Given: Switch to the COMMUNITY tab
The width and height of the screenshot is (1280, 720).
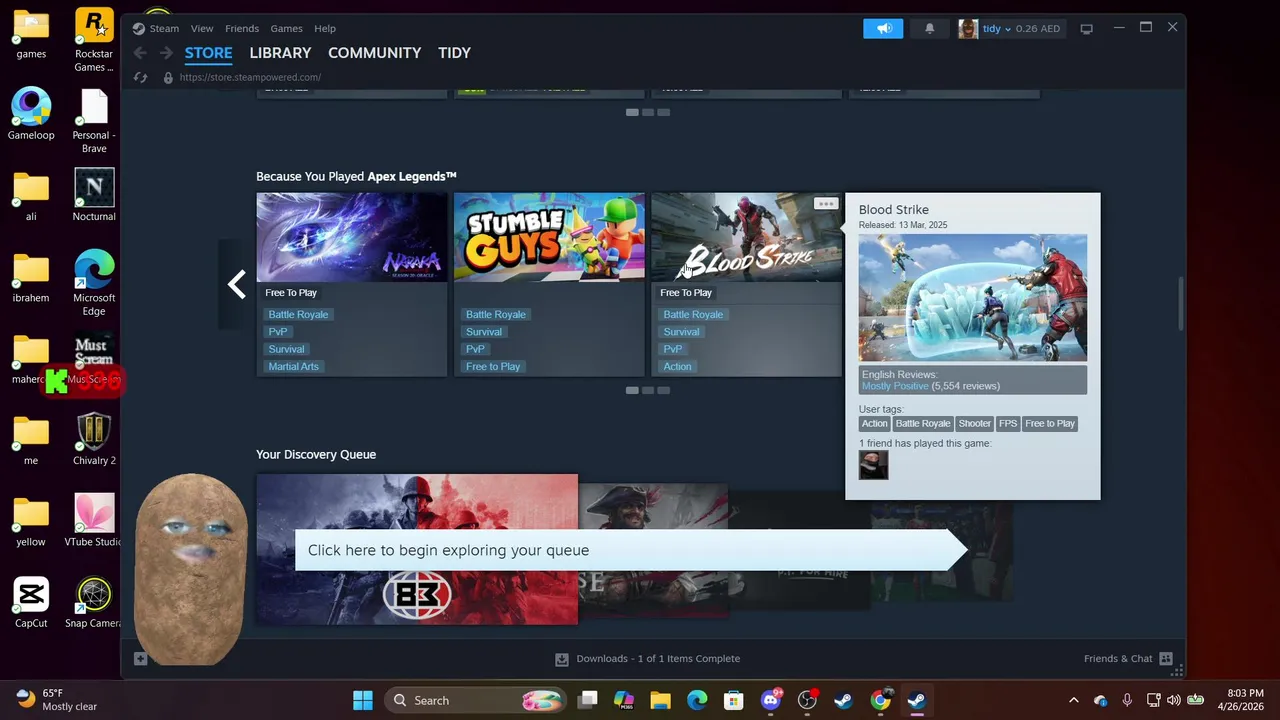Looking at the screenshot, I should click(374, 53).
